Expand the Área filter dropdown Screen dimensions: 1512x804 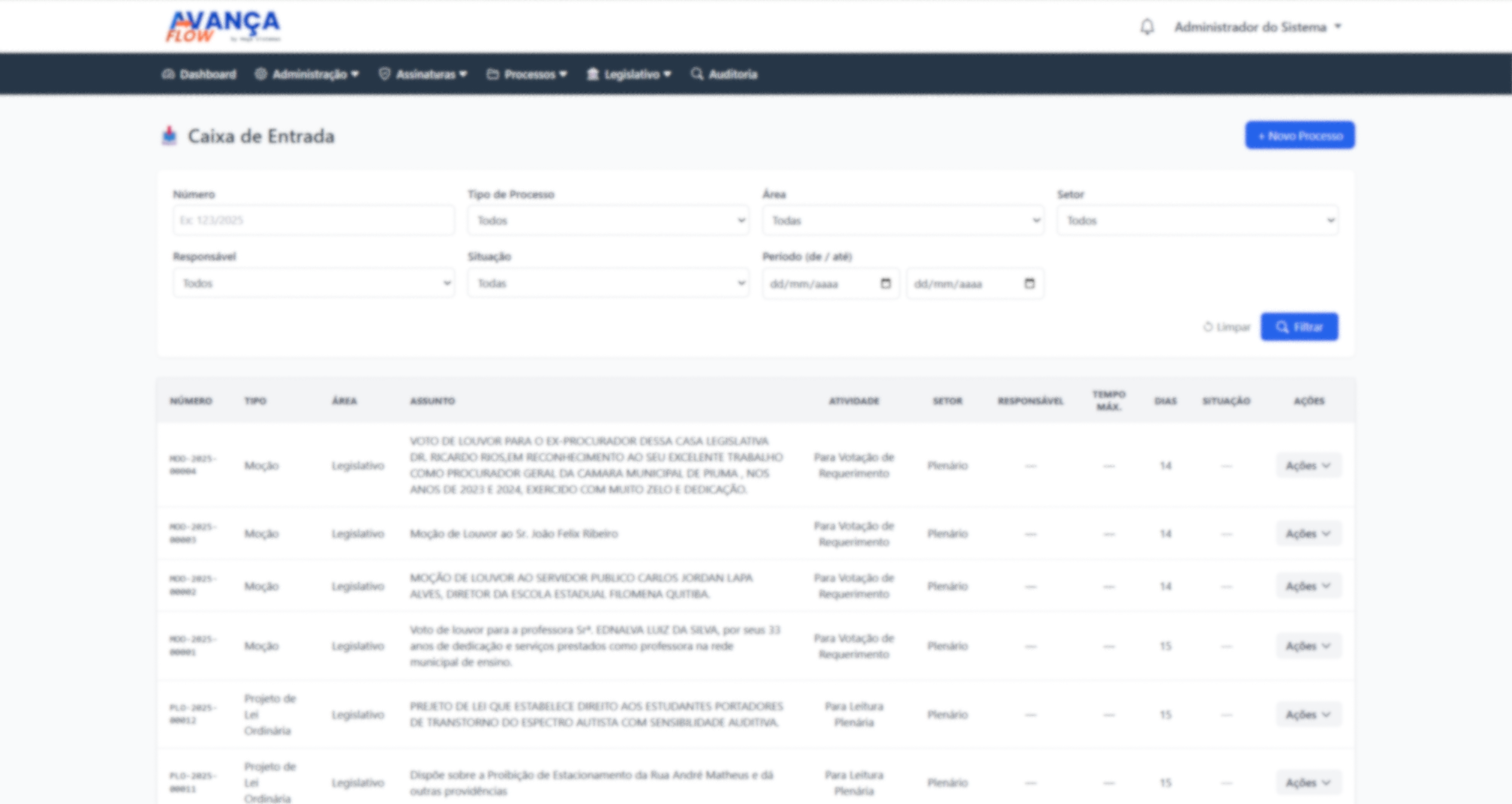tap(902, 220)
